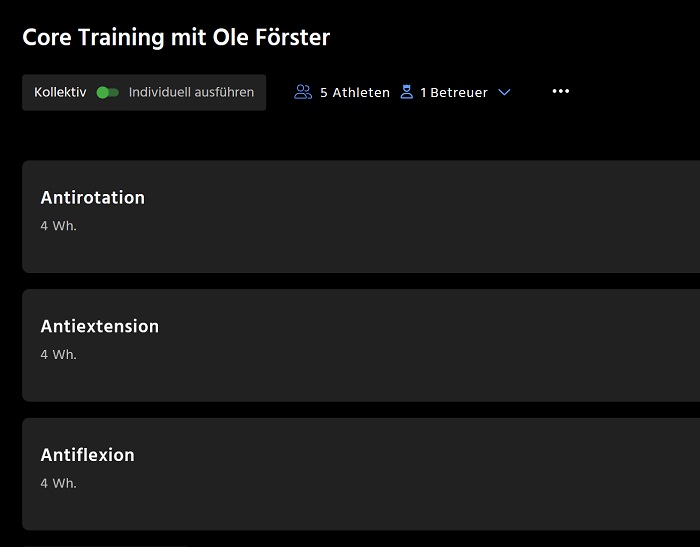Open the three-dots more options menu
The height and width of the screenshot is (547, 700).
pyautogui.click(x=561, y=91)
